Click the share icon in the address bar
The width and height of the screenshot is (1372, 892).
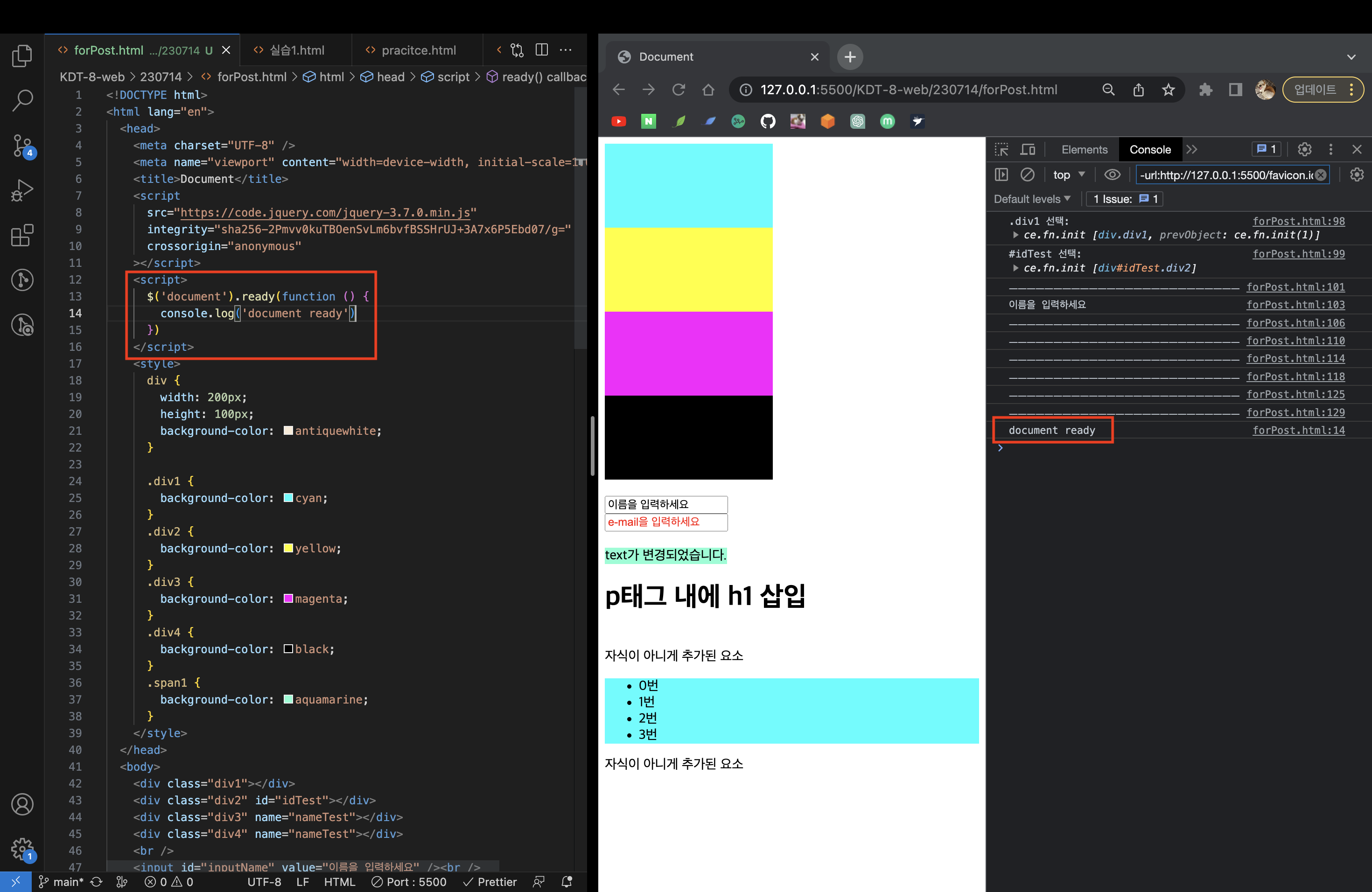point(1138,89)
